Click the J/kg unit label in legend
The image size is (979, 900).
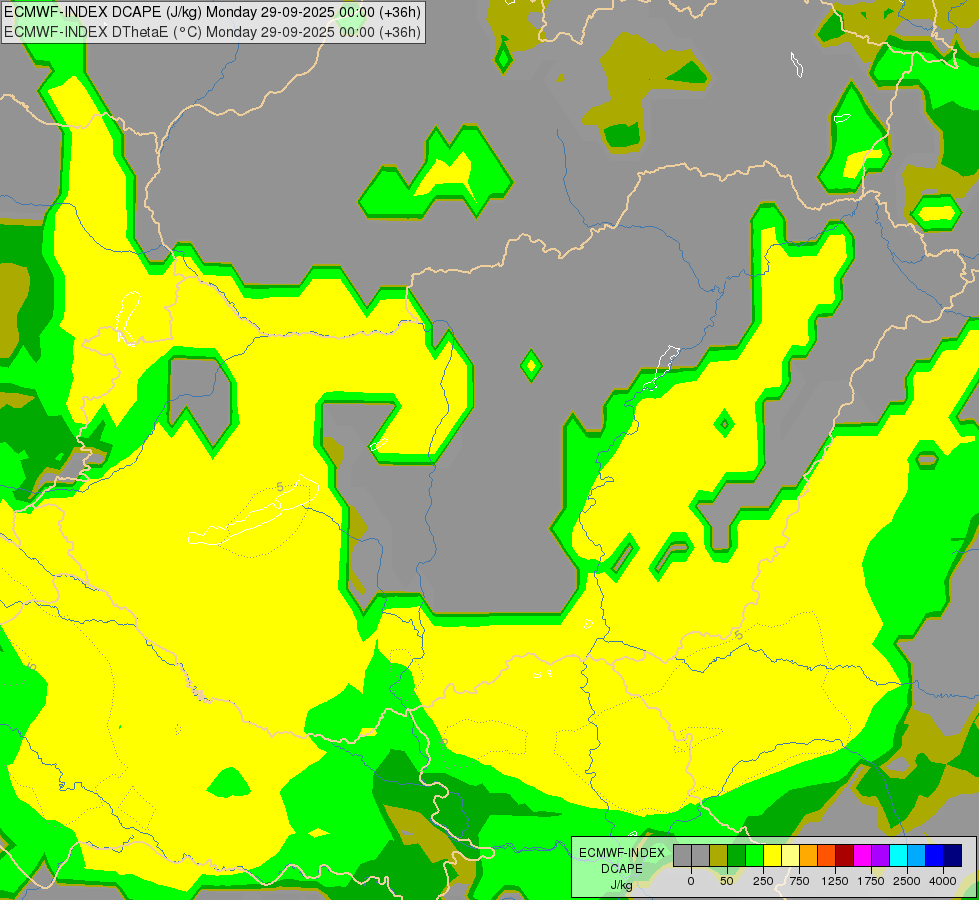point(621,885)
